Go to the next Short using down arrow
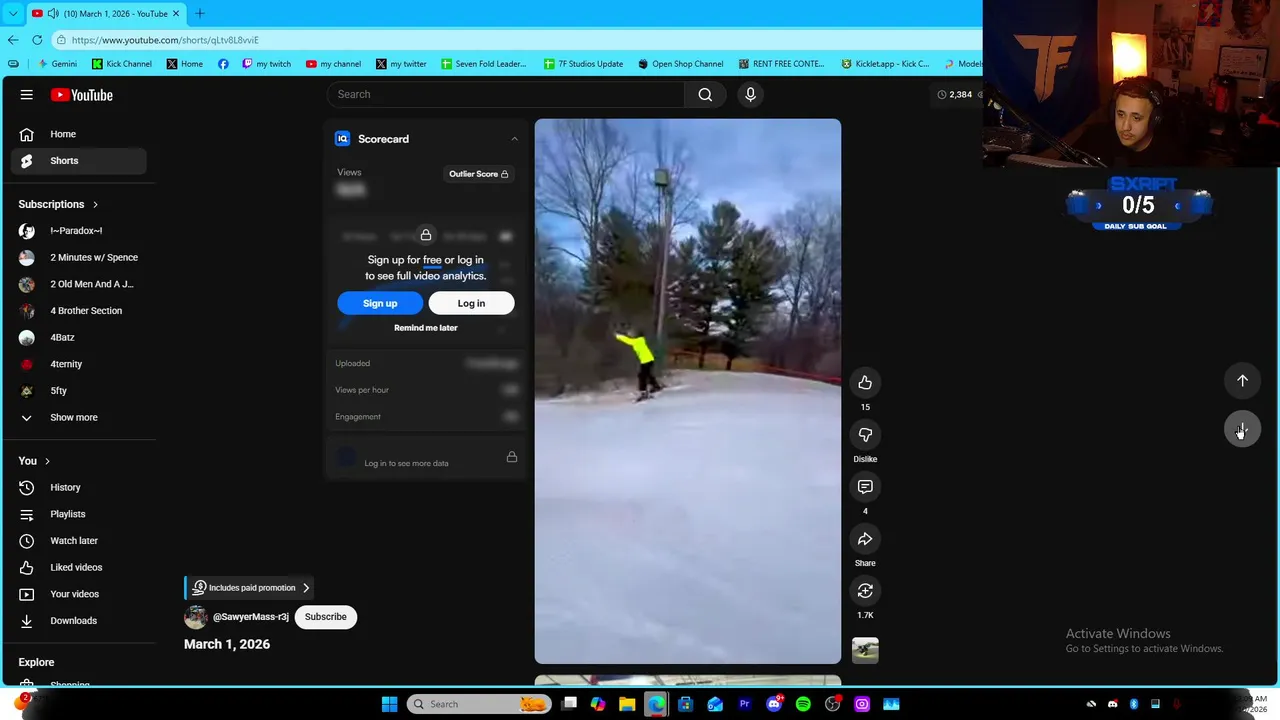This screenshot has height=720, width=1280. click(1242, 430)
